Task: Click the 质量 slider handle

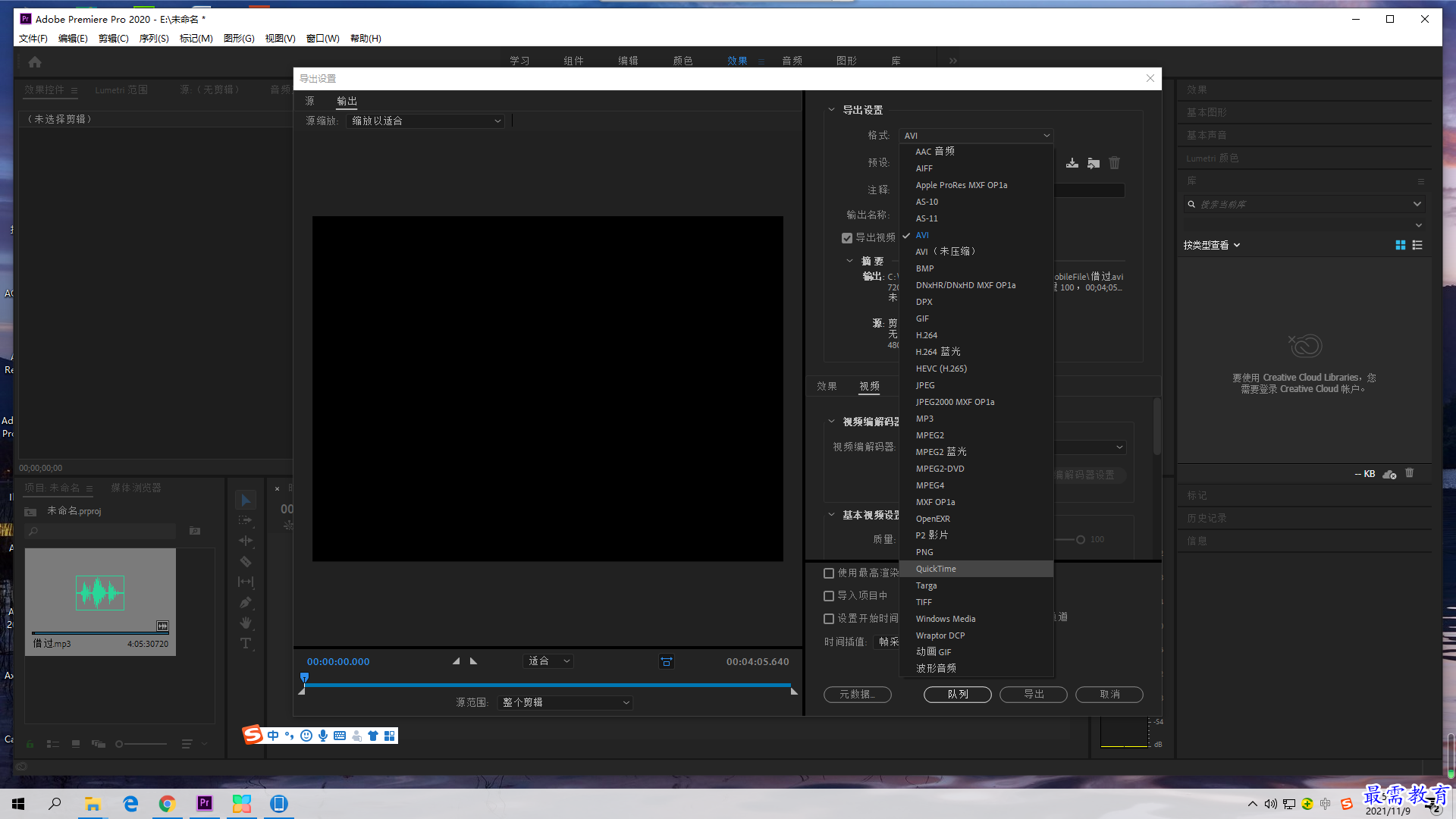Action: [1081, 540]
